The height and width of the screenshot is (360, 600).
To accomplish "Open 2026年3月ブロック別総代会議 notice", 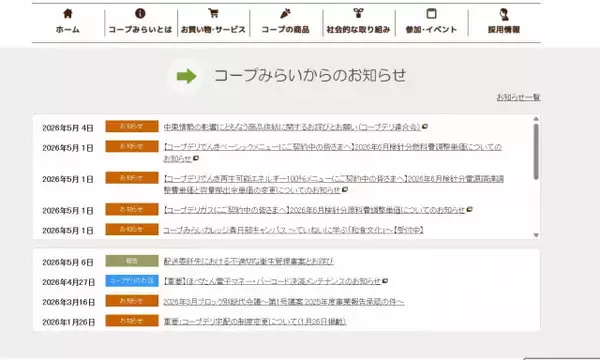I will coord(284,301).
